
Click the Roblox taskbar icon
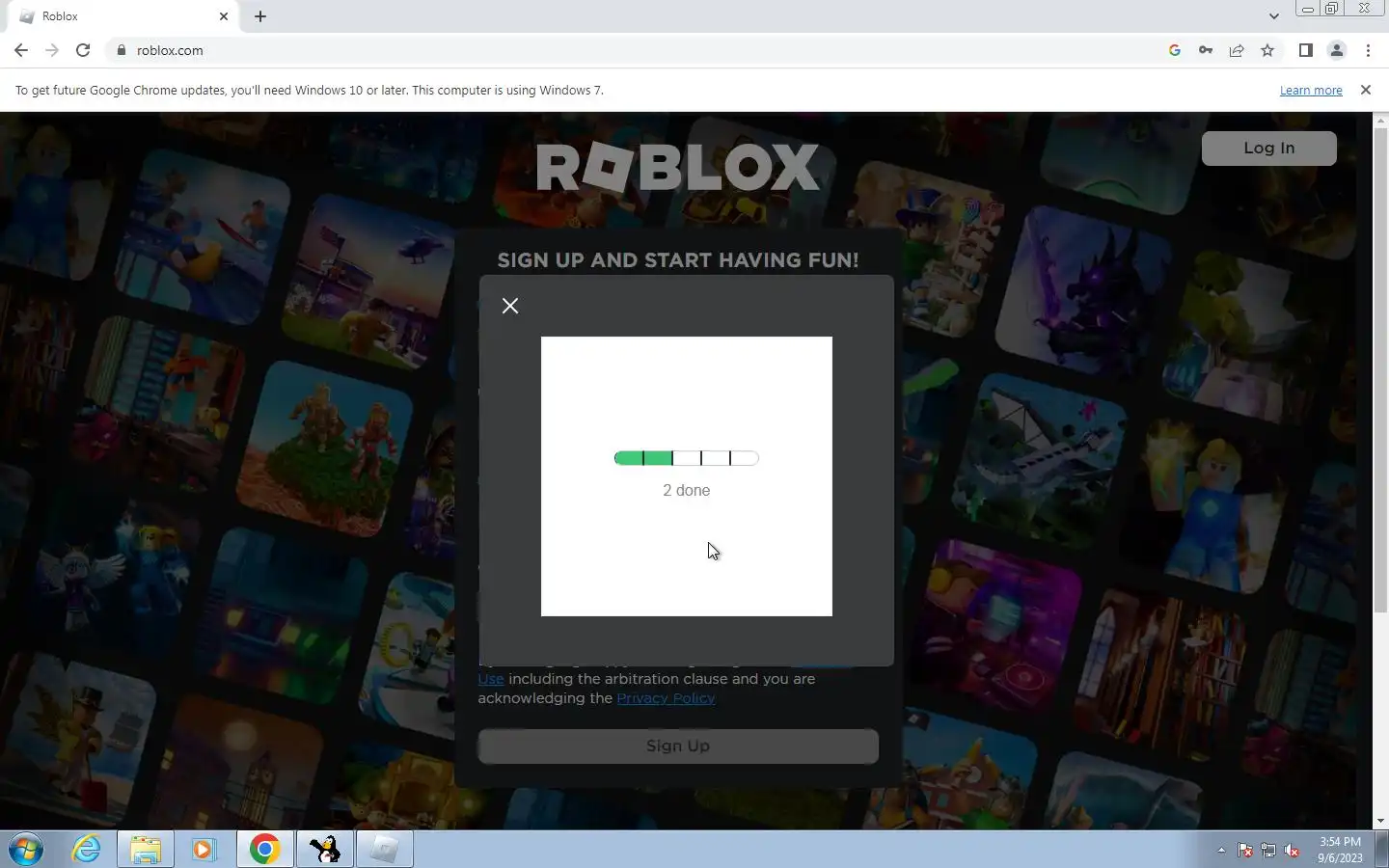384,850
